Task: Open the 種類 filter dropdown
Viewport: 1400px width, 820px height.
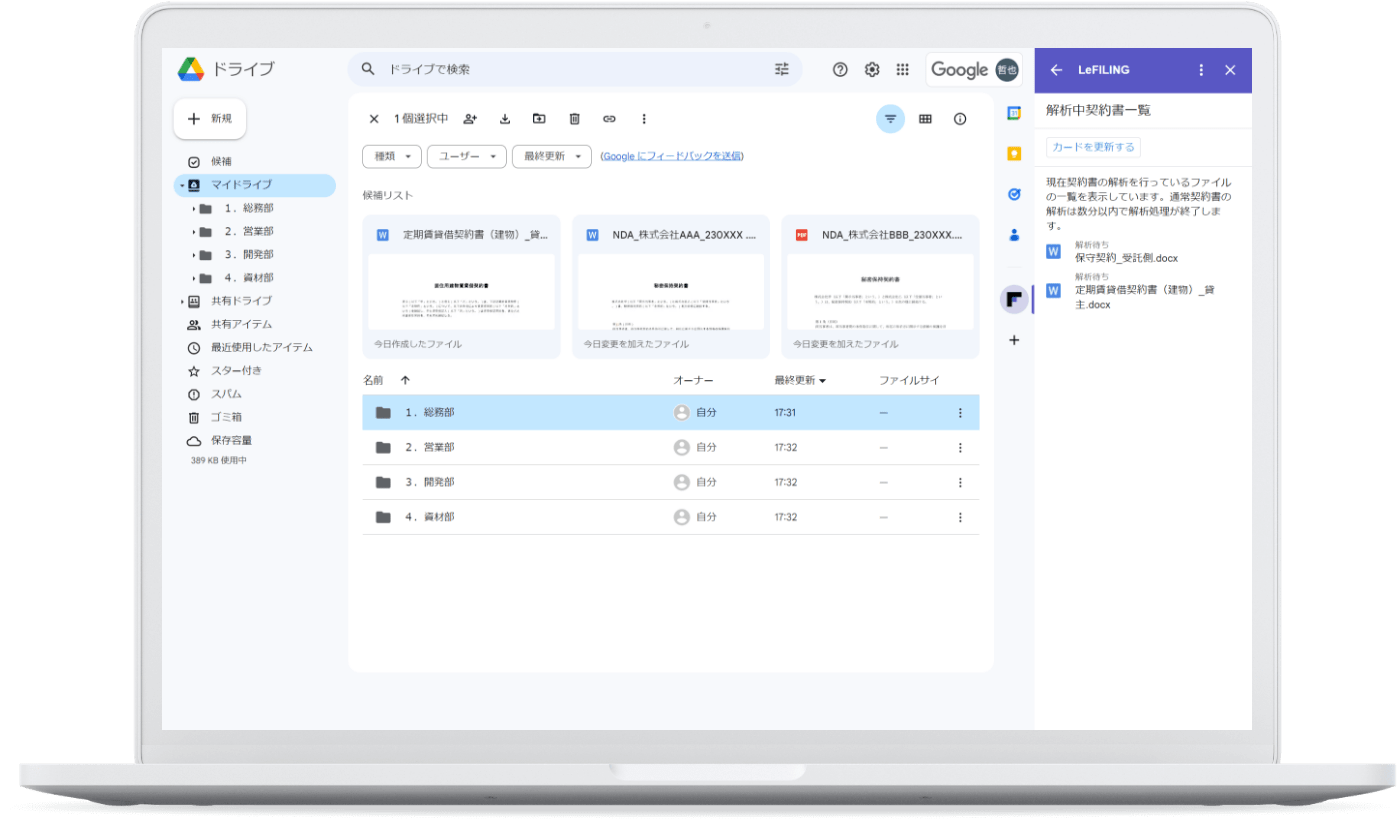Action: pos(391,156)
